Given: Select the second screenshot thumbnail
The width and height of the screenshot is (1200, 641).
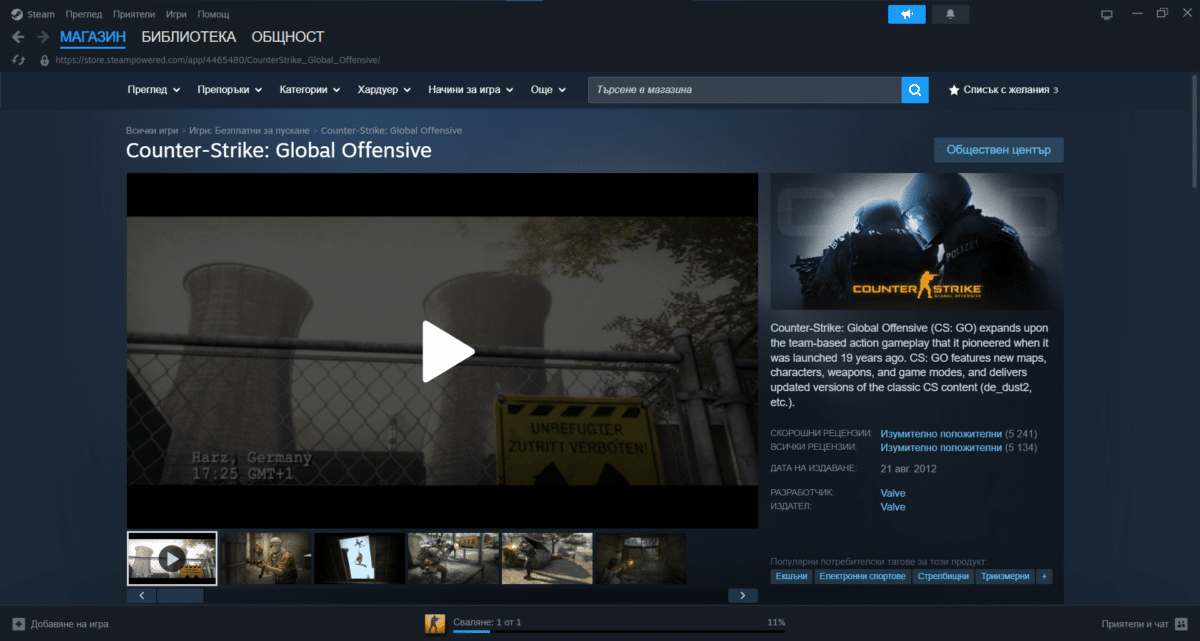Looking at the screenshot, I should (266, 558).
